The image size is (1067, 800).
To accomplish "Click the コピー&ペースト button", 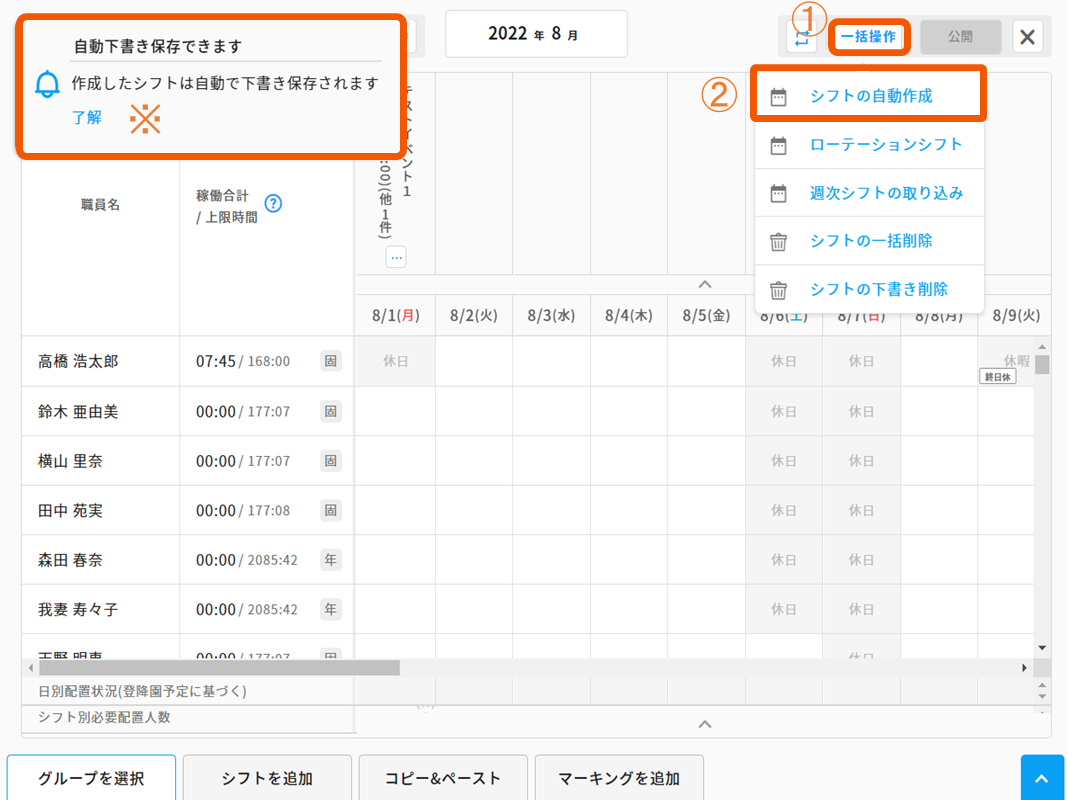I will [x=443, y=778].
